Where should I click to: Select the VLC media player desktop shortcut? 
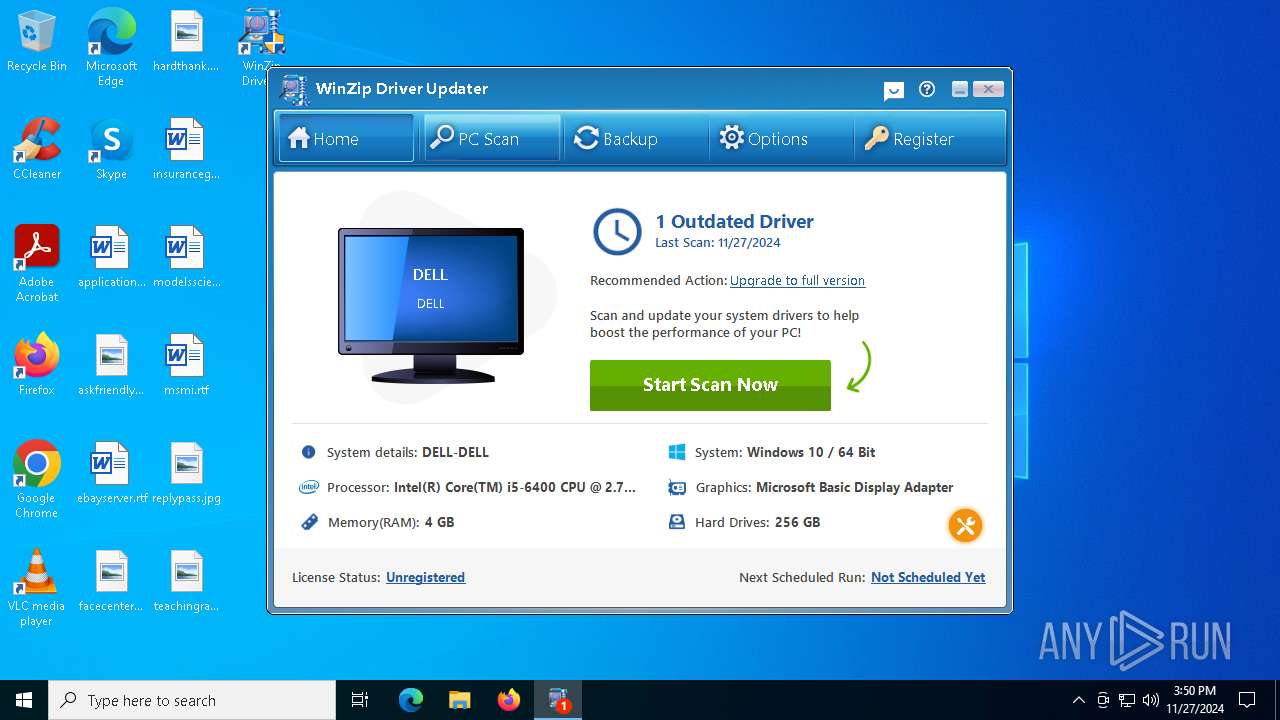tap(37, 588)
